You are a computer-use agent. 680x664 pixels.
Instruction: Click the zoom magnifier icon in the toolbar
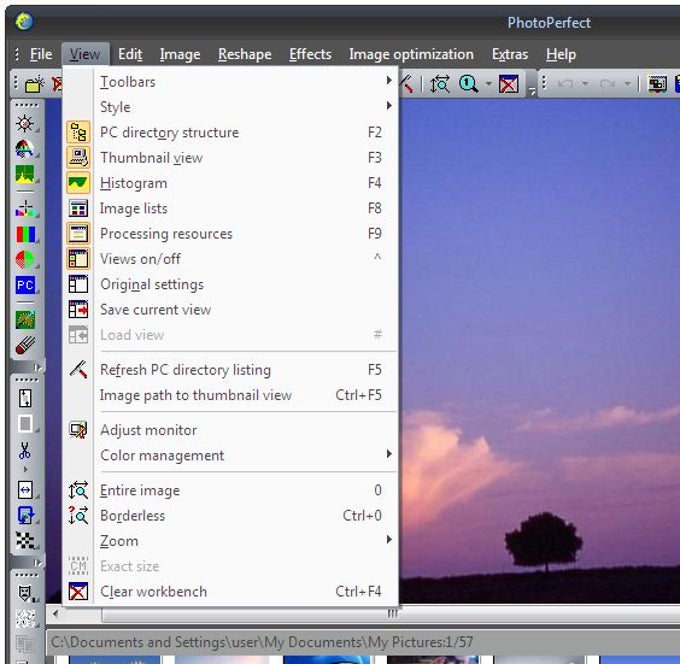[x=468, y=84]
